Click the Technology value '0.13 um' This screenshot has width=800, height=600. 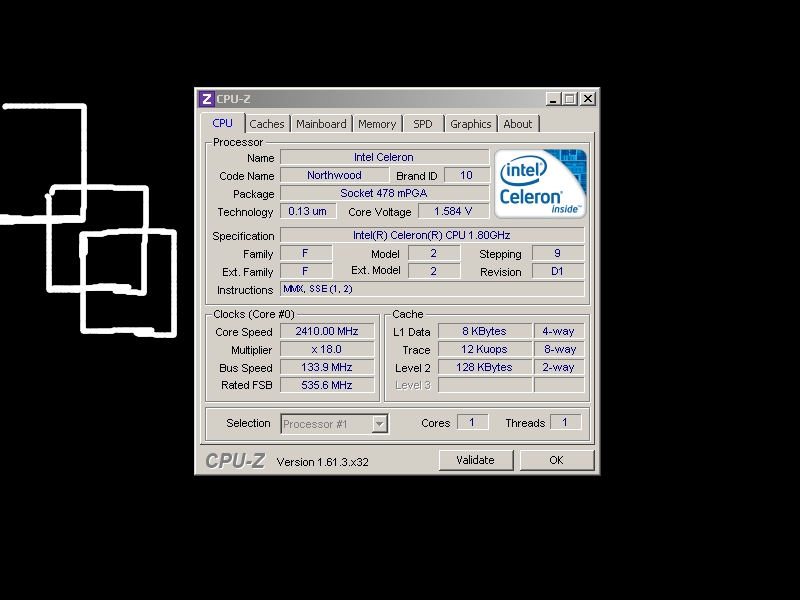308,211
